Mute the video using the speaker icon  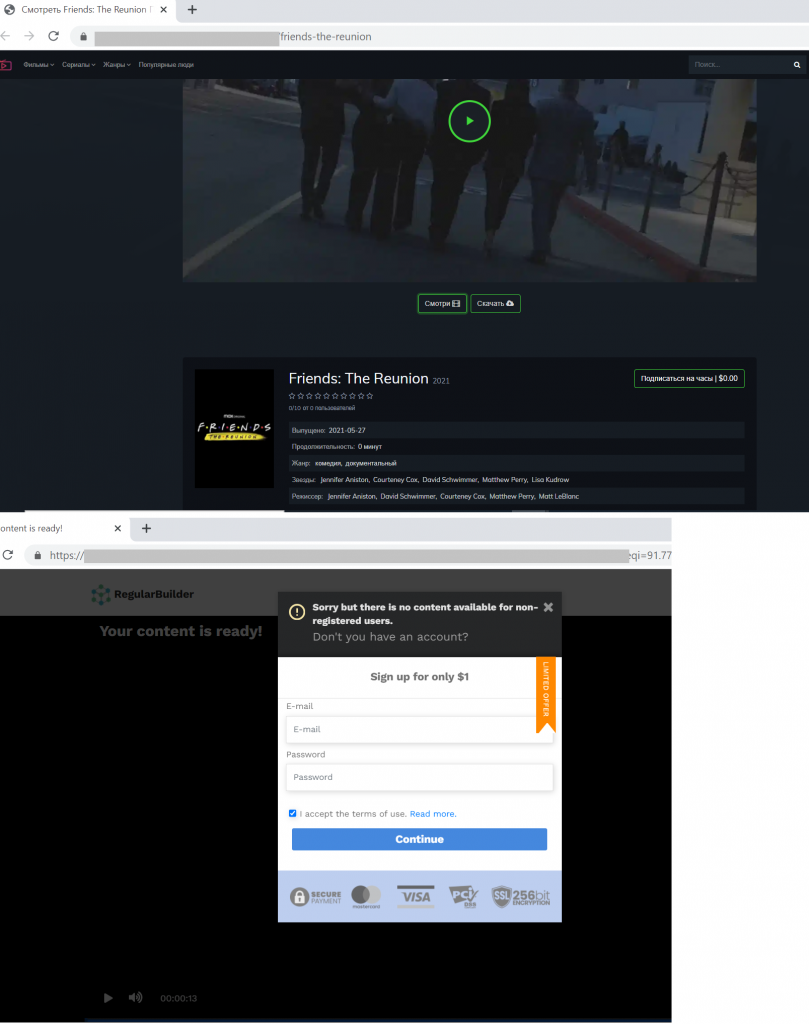click(135, 997)
